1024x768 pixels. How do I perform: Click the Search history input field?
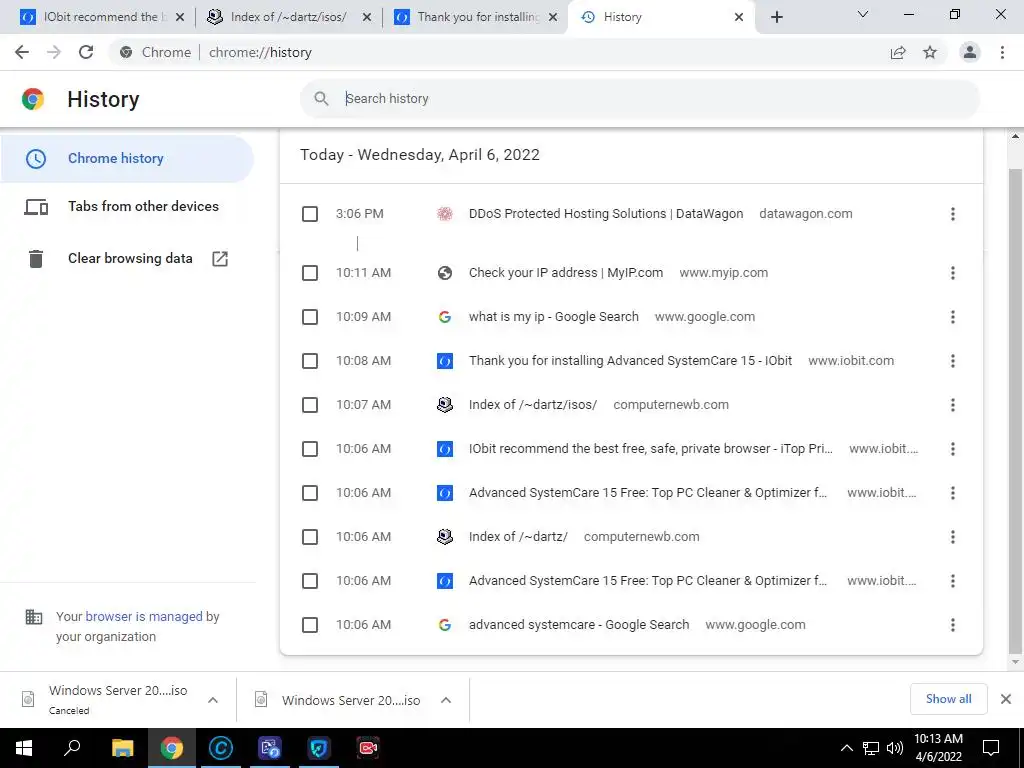640,99
